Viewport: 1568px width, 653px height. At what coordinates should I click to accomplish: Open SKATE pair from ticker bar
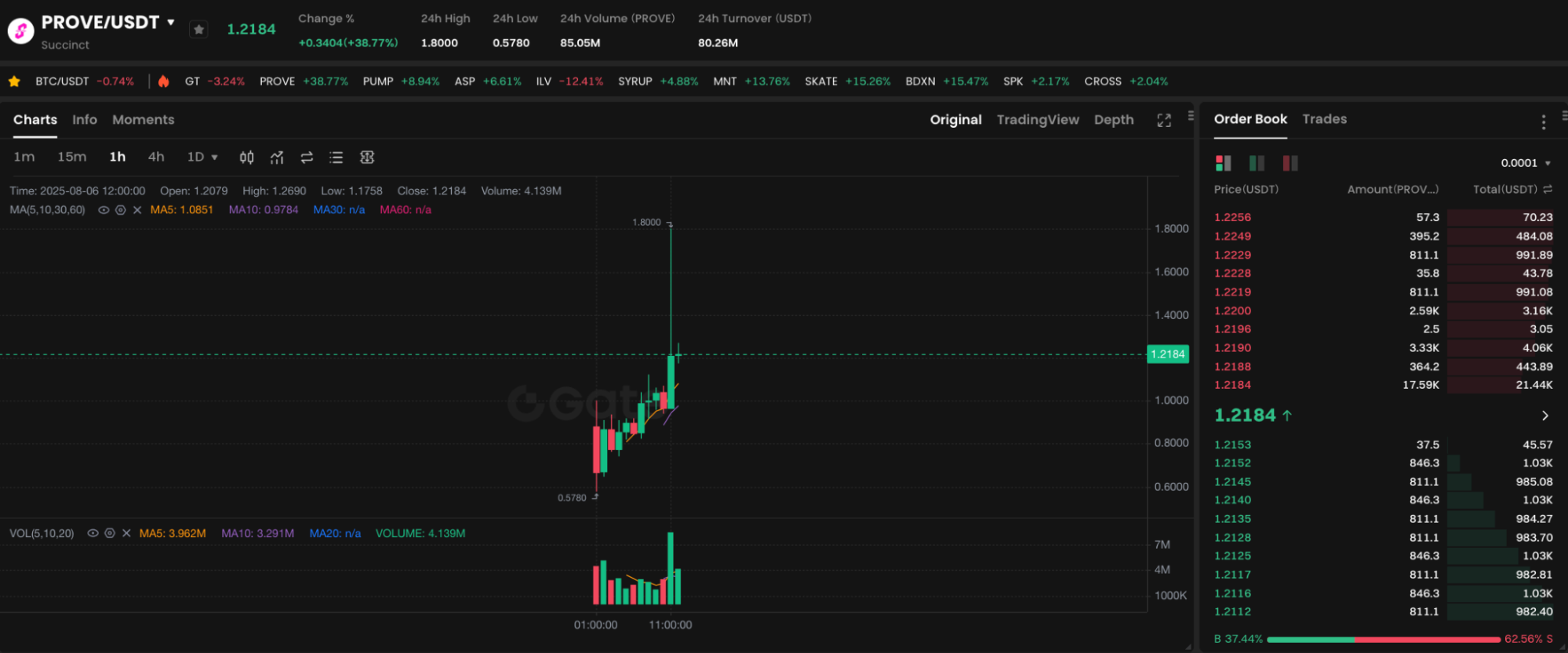click(x=848, y=82)
